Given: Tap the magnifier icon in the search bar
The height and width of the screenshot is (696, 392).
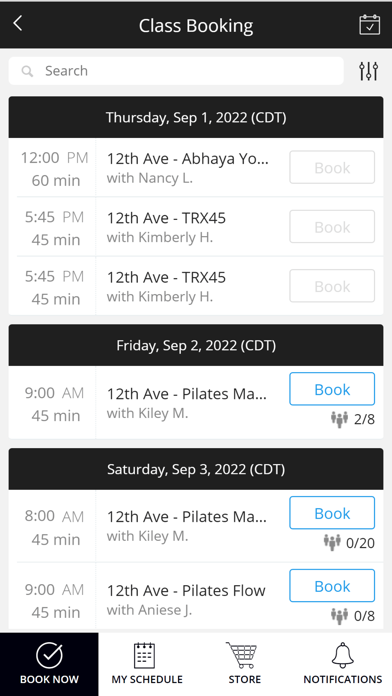Looking at the screenshot, I should click(x=28, y=71).
